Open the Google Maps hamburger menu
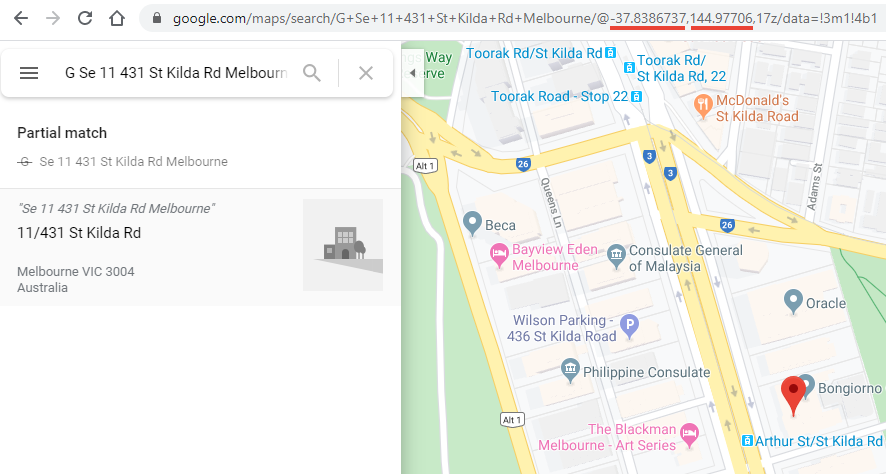The height and width of the screenshot is (474, 886). pyautogui.click(x=29, y=73)
